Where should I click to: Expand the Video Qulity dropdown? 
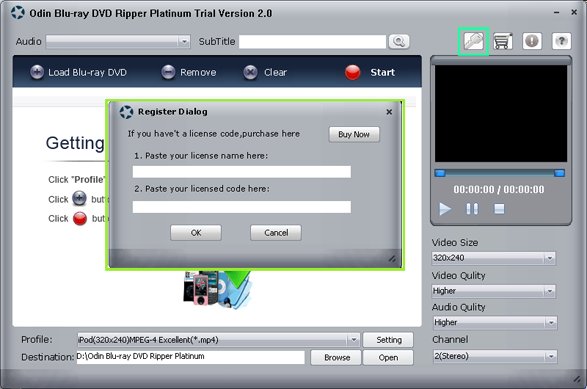(x=493, y=291)
